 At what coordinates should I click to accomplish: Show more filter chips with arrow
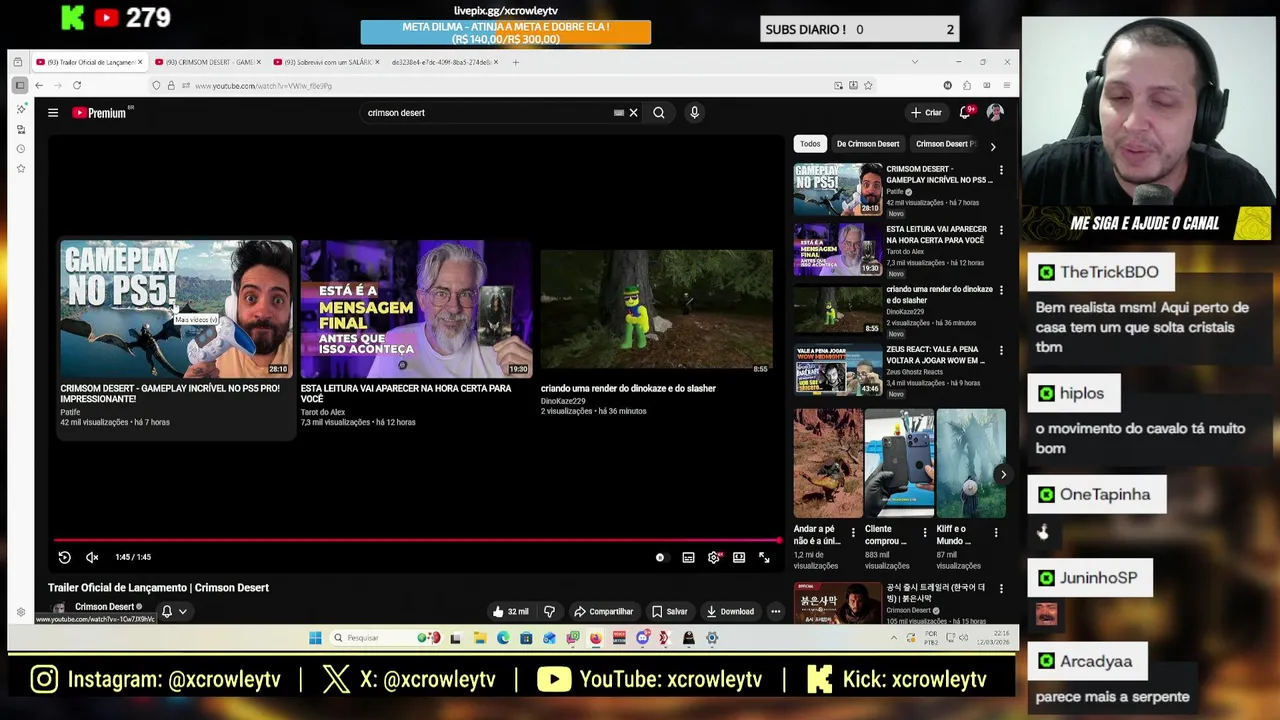click(992, 146)
